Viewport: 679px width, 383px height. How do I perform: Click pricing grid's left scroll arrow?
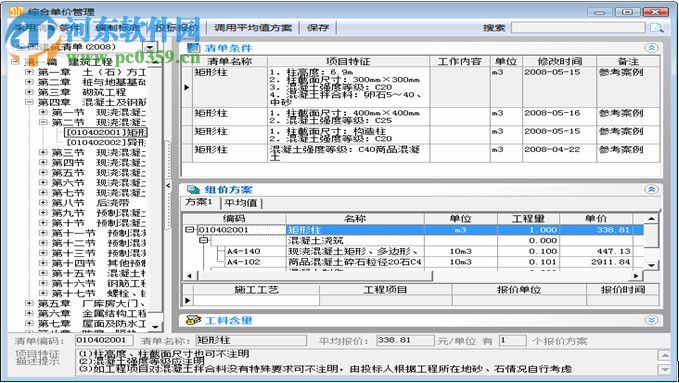click(x=189, y=276)
